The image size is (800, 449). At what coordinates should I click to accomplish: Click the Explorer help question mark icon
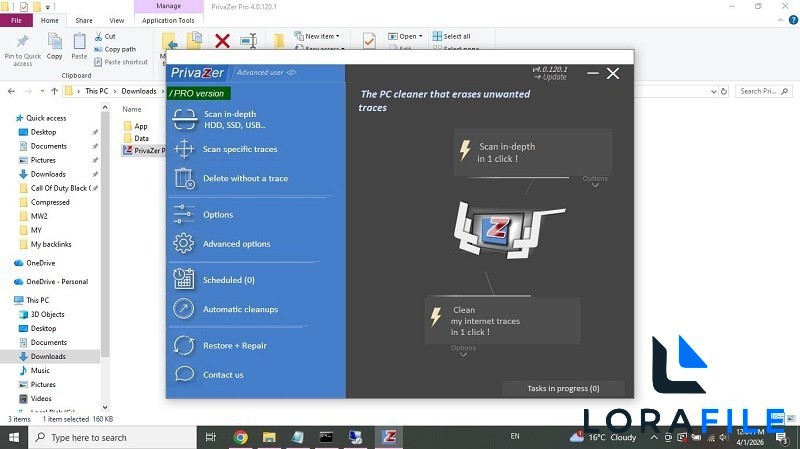793,20
